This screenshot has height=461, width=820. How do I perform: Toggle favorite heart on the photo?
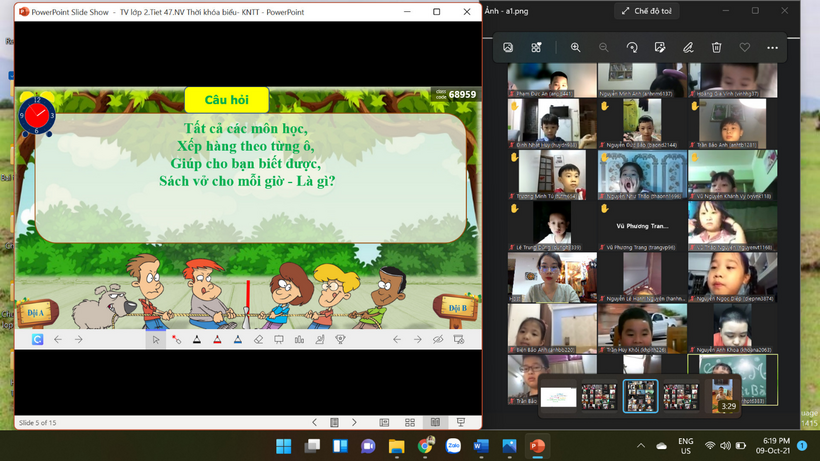point(744,47)
